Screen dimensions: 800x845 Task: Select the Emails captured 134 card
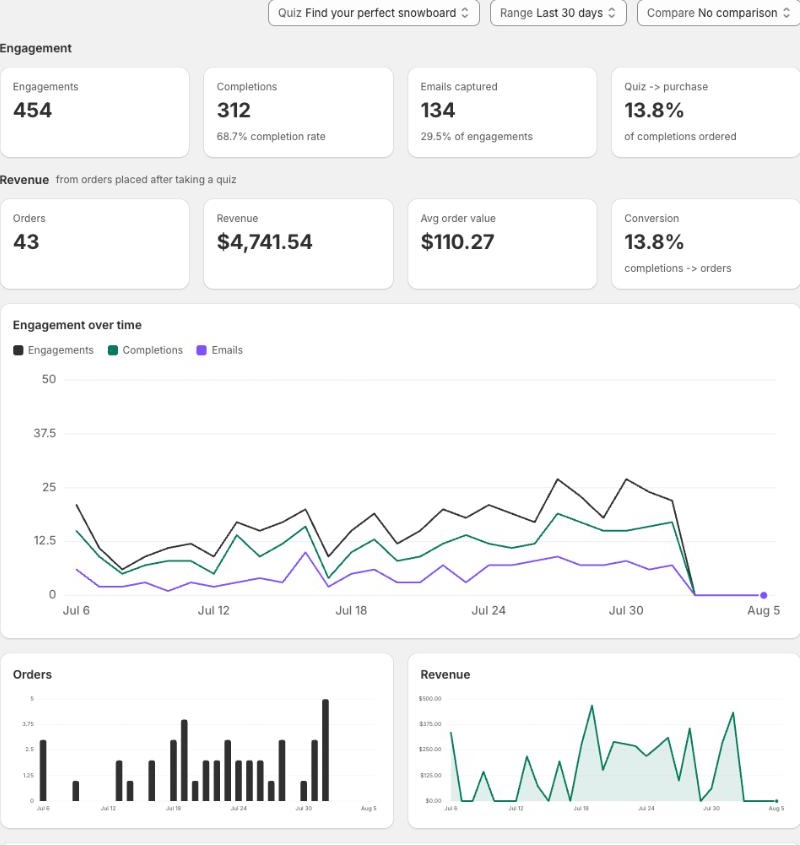coord(502,113)
